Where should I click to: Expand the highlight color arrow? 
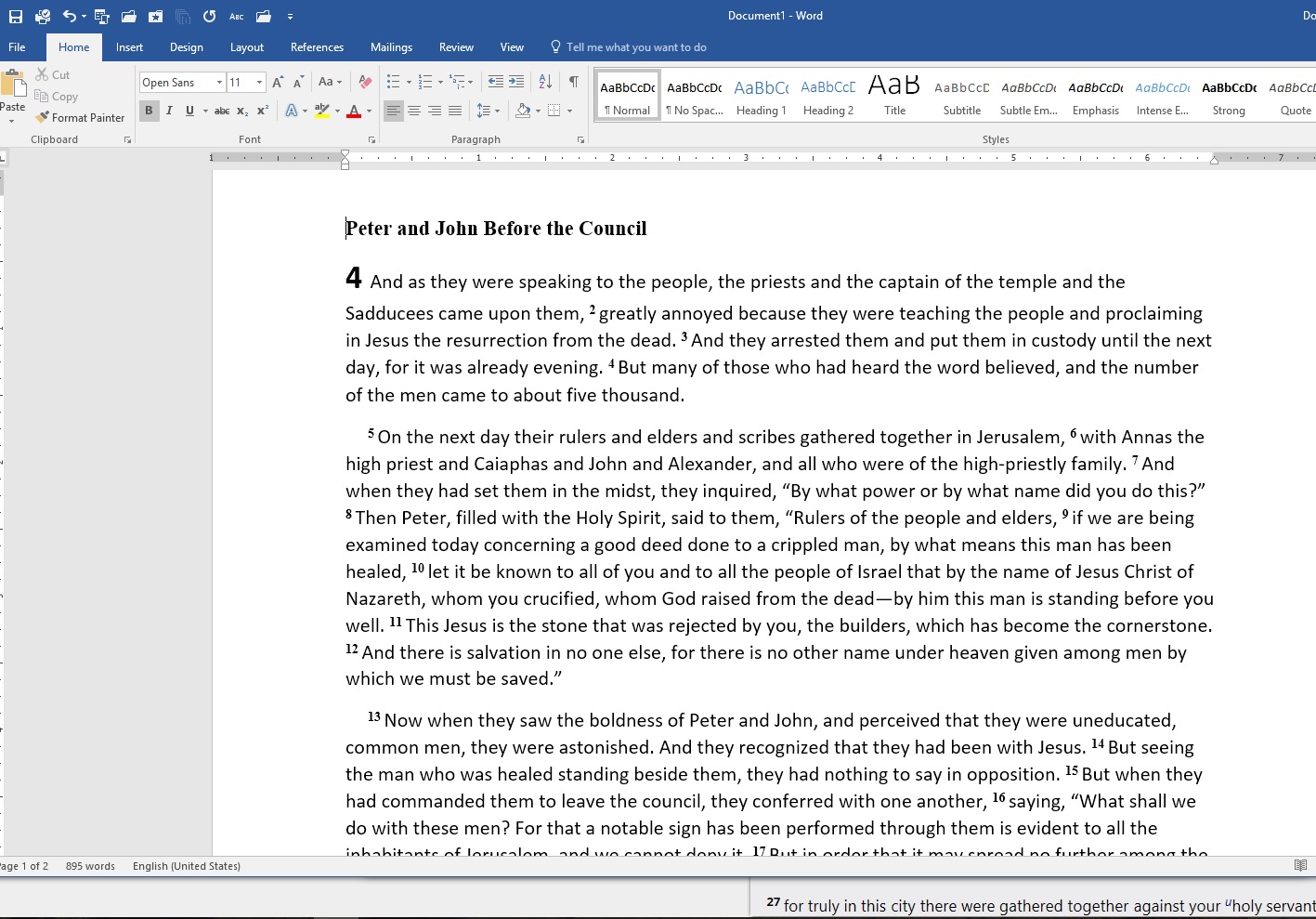(338, 111)
